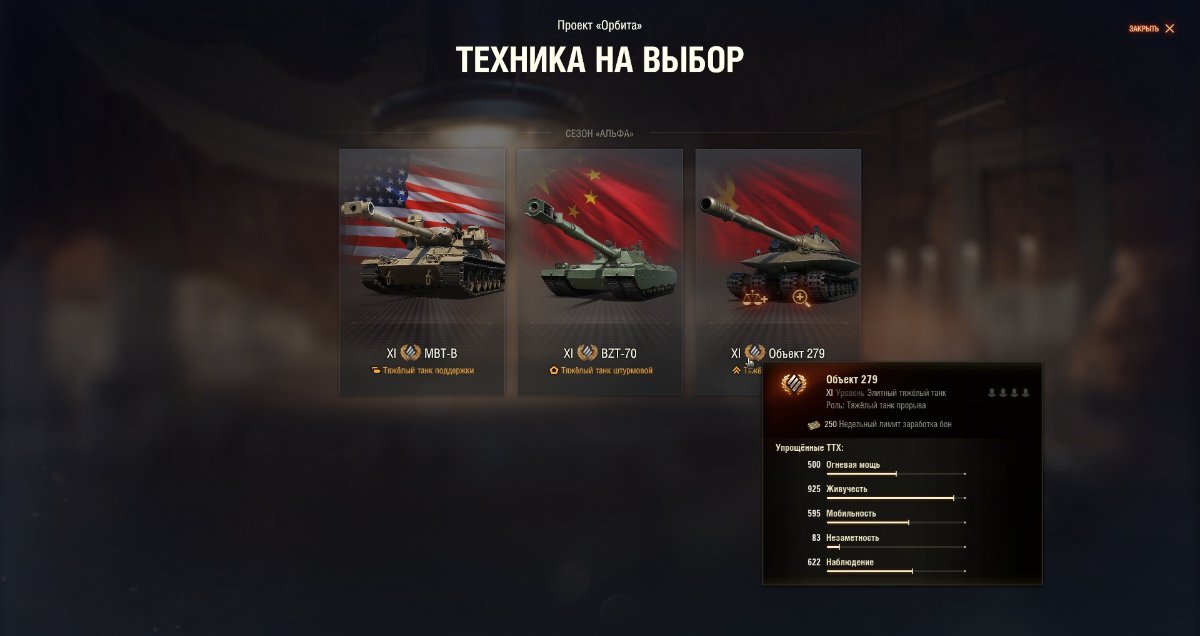Click the support role icon under MBT-B
This screenshot has width=1200, height=636.
(x=376, y=370)
